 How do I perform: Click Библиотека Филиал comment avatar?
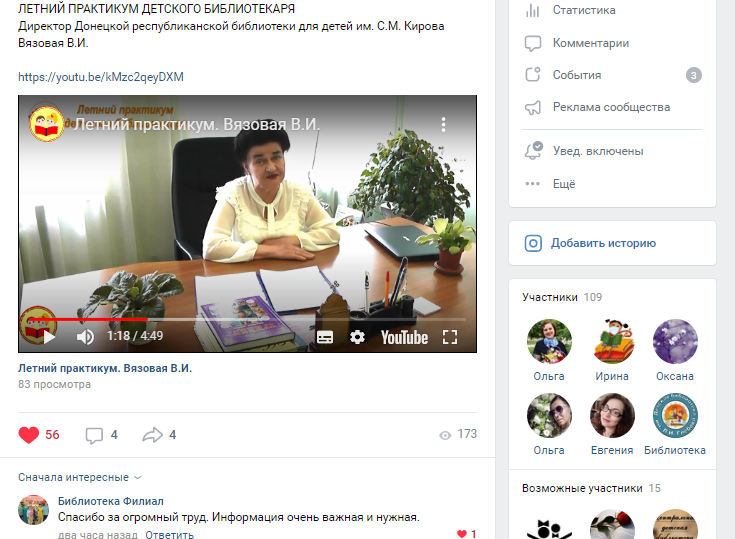(33, 509)
